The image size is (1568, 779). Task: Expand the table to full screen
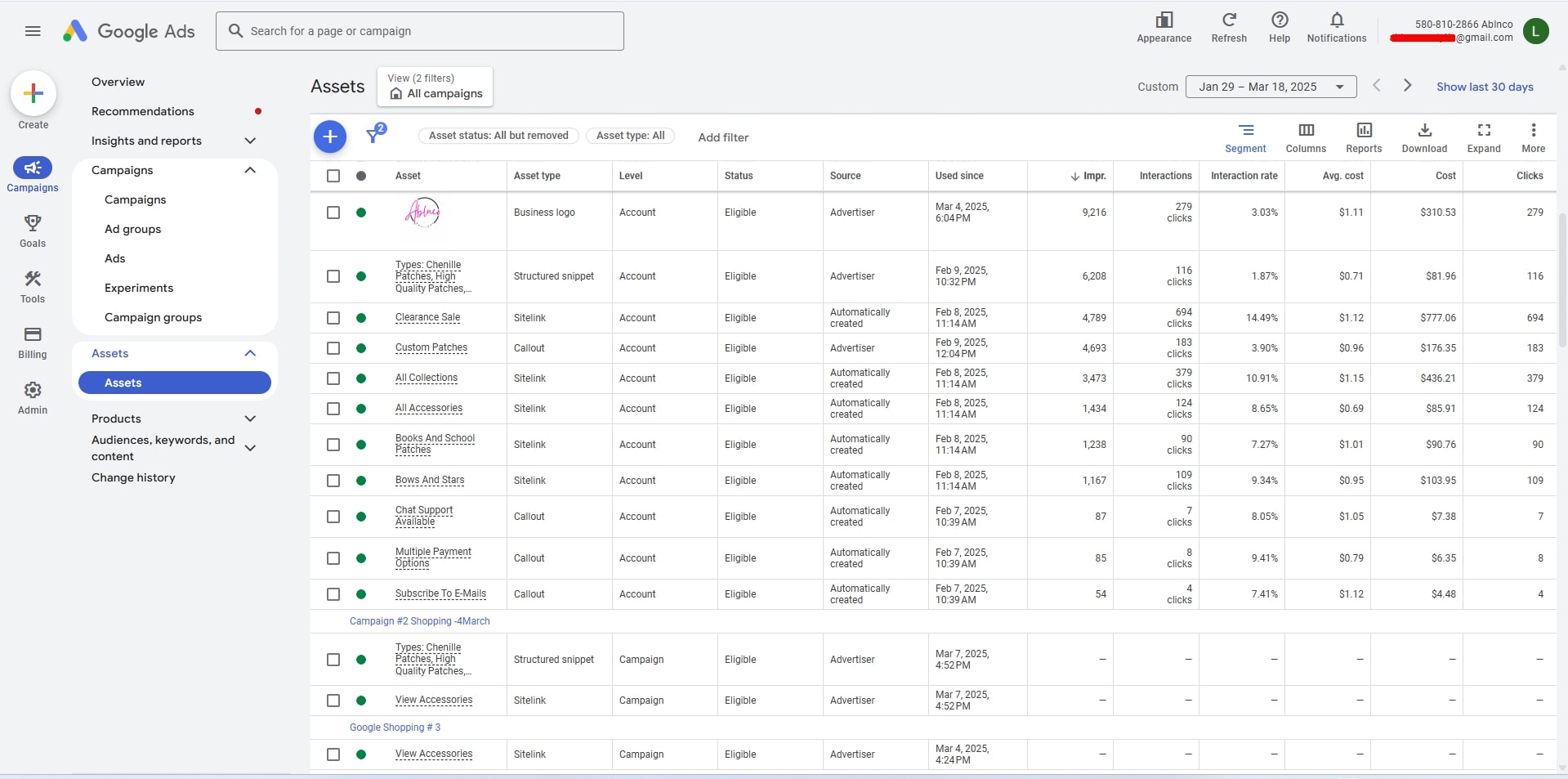(x=1484, y=137)
